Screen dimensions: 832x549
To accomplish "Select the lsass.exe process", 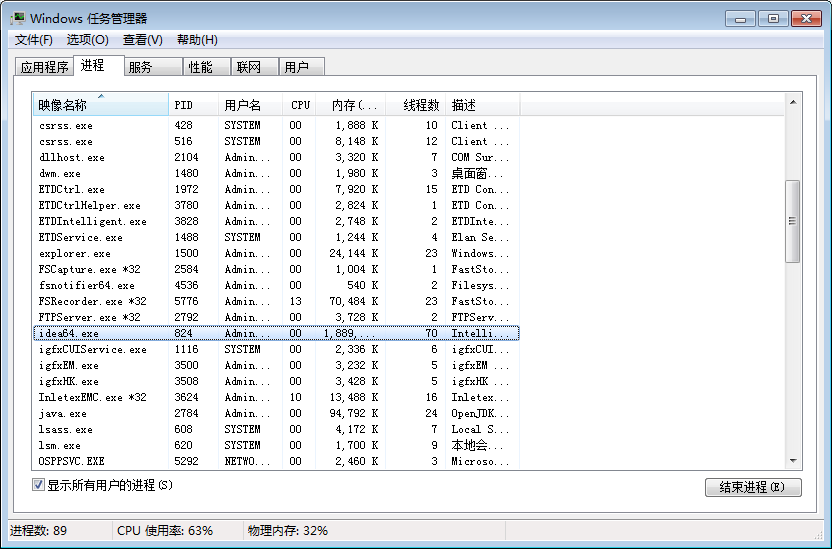I will point(276,429).
